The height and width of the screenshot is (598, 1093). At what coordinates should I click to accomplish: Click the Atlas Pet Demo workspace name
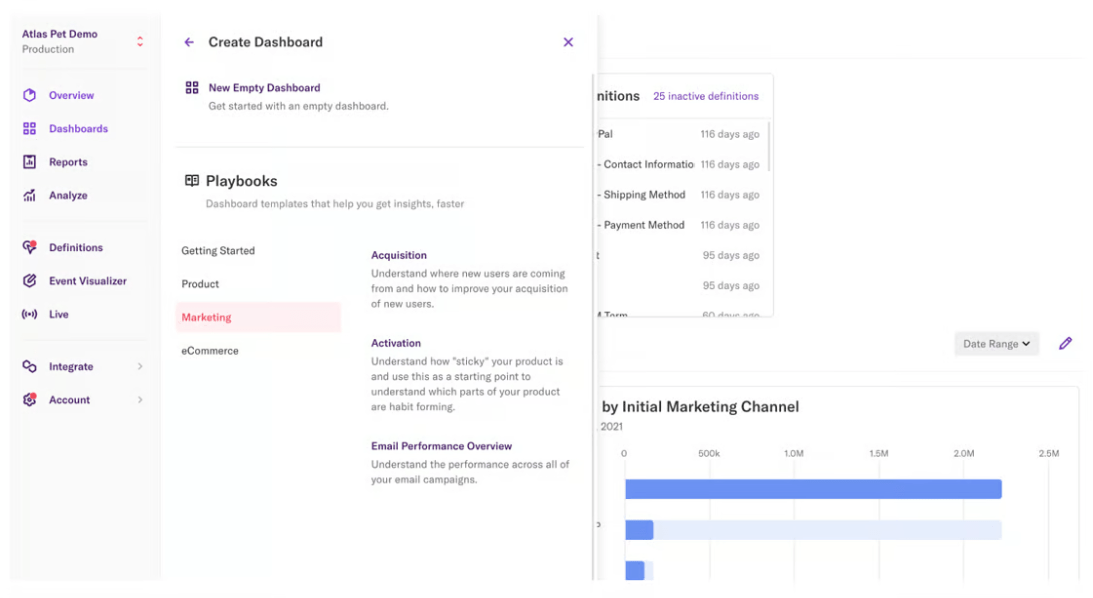click(x=59, y=34)
